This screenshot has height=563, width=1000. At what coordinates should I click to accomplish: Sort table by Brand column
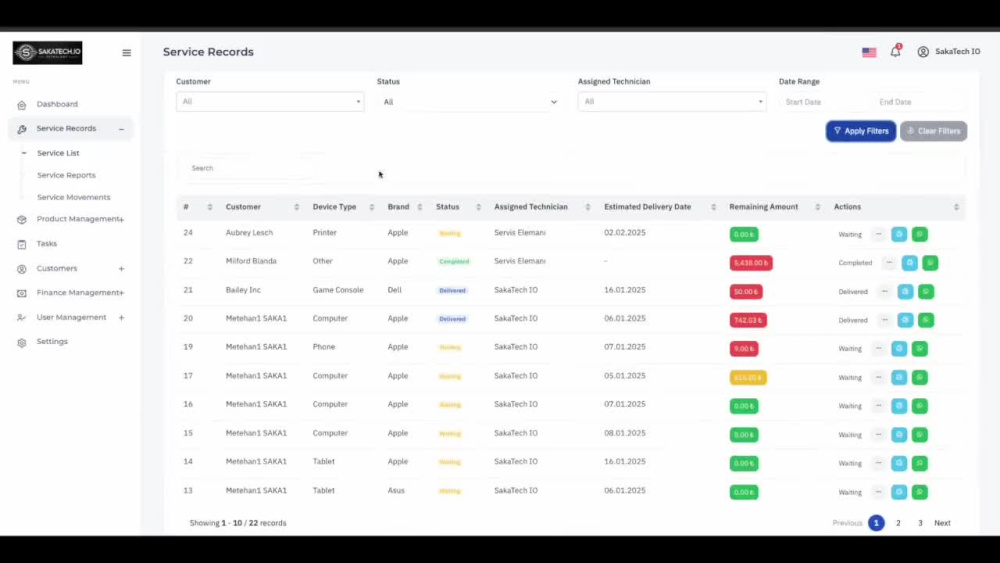405,207
